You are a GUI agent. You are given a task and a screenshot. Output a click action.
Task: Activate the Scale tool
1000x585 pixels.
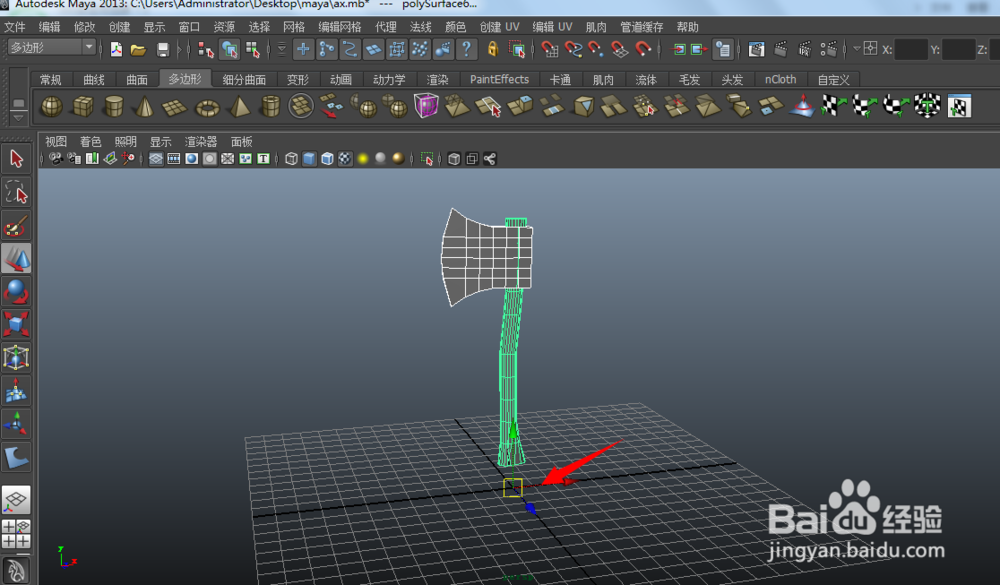tap(16, 324)
